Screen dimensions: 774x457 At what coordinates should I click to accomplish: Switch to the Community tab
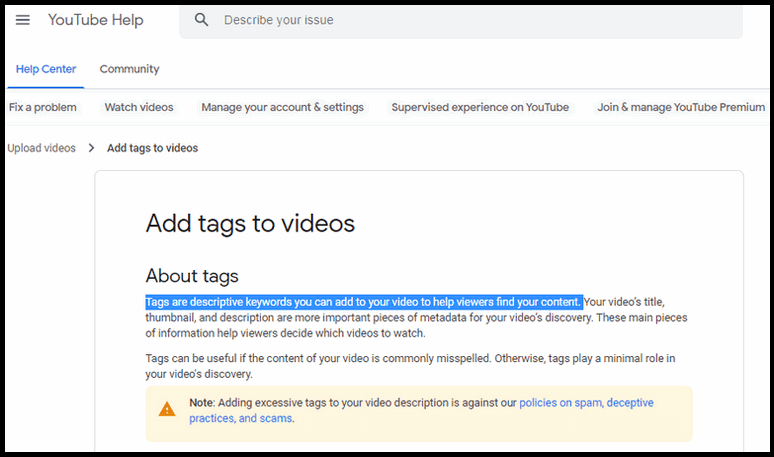129,69
